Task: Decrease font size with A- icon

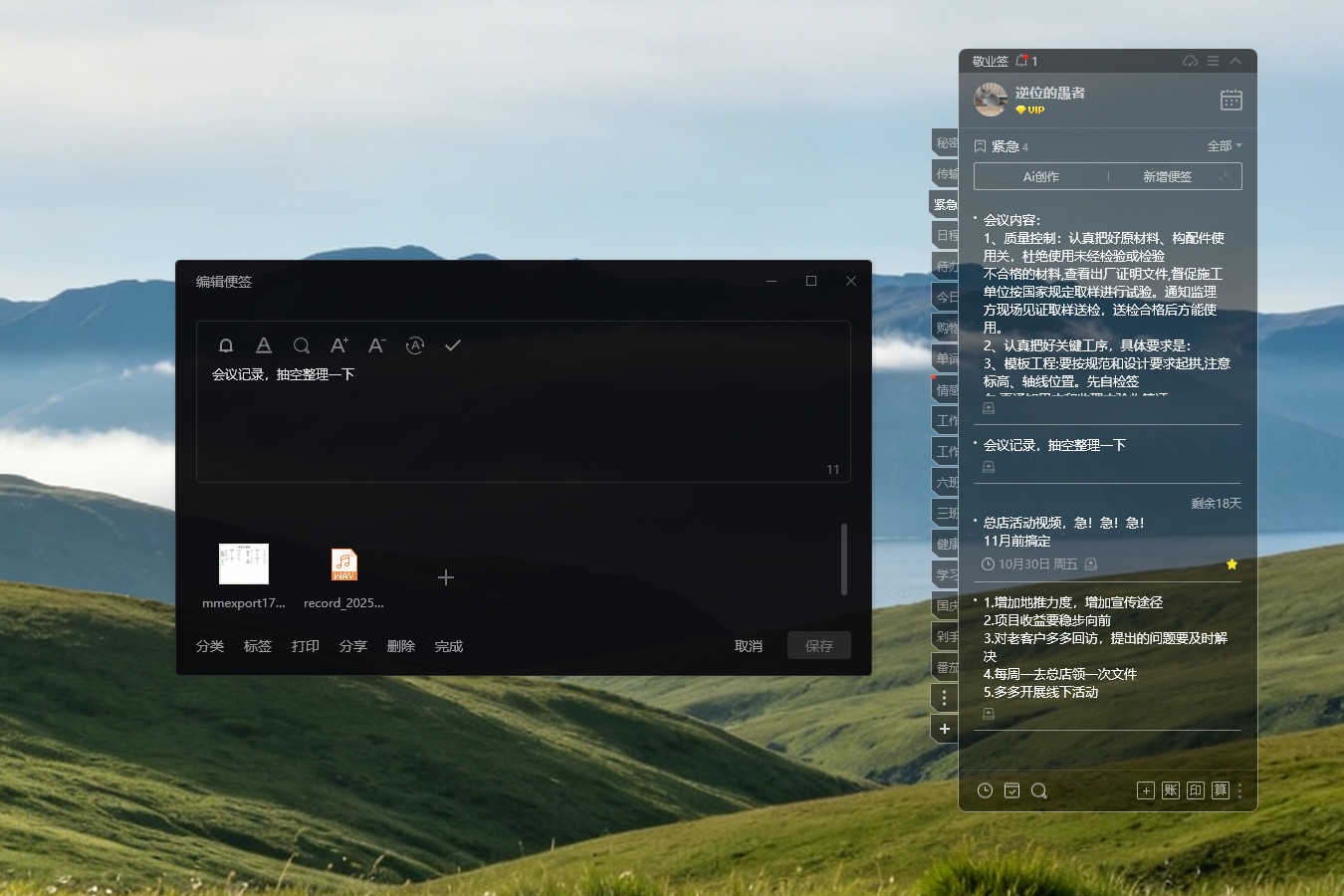Action: point(377,345)
